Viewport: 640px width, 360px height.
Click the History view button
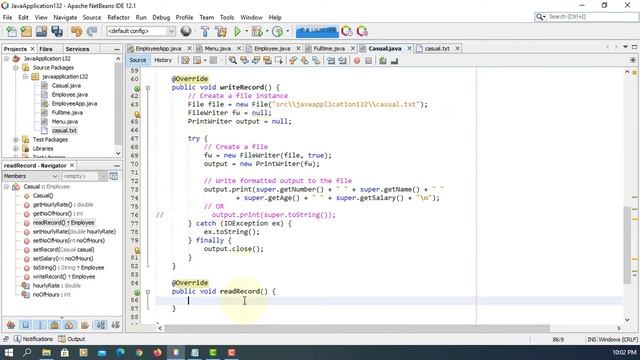click(163, 60)
